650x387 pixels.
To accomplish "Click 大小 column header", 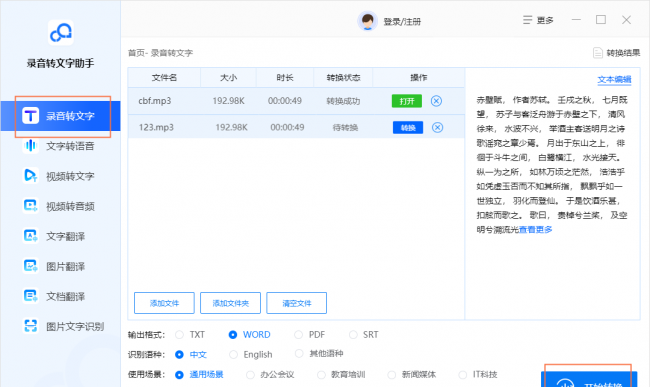I will pyautogui.click(x=228, y=77).
